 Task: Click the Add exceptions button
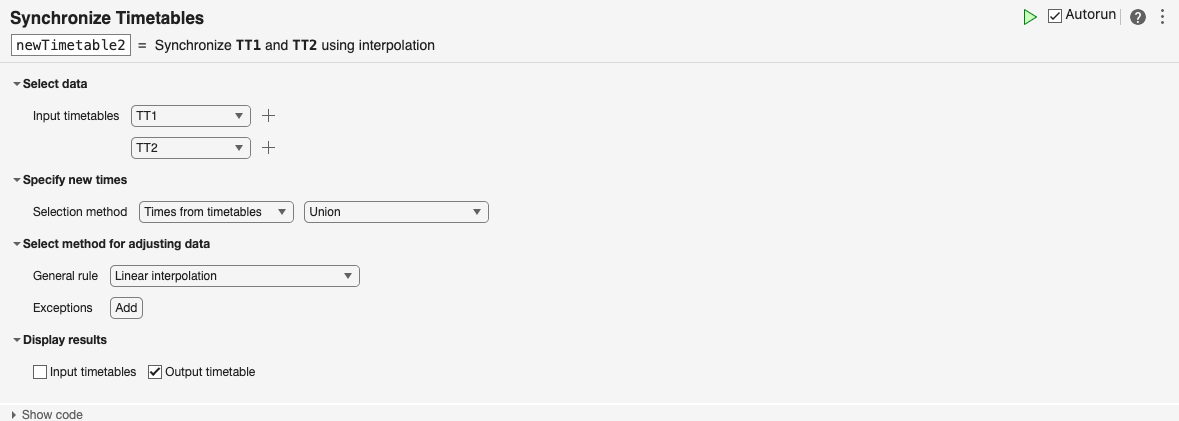pos(126,308)
